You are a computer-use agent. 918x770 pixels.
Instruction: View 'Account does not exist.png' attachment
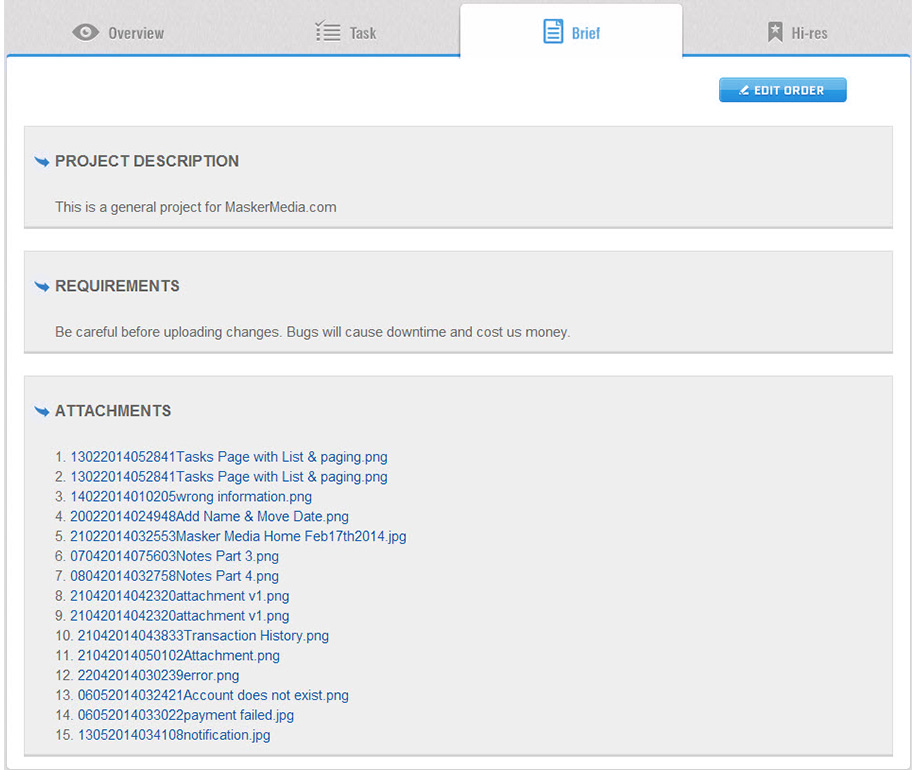[213, 696]
